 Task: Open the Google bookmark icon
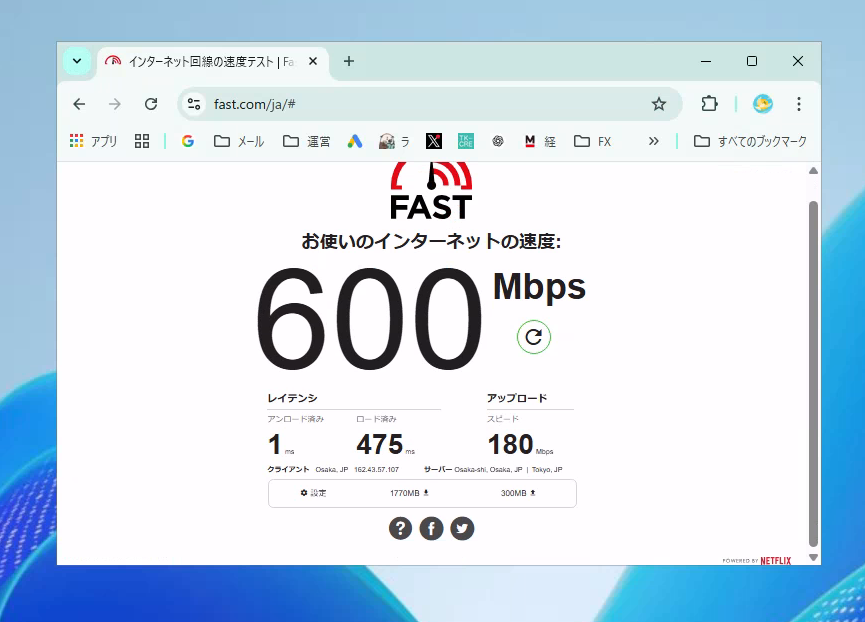point(187,141)
